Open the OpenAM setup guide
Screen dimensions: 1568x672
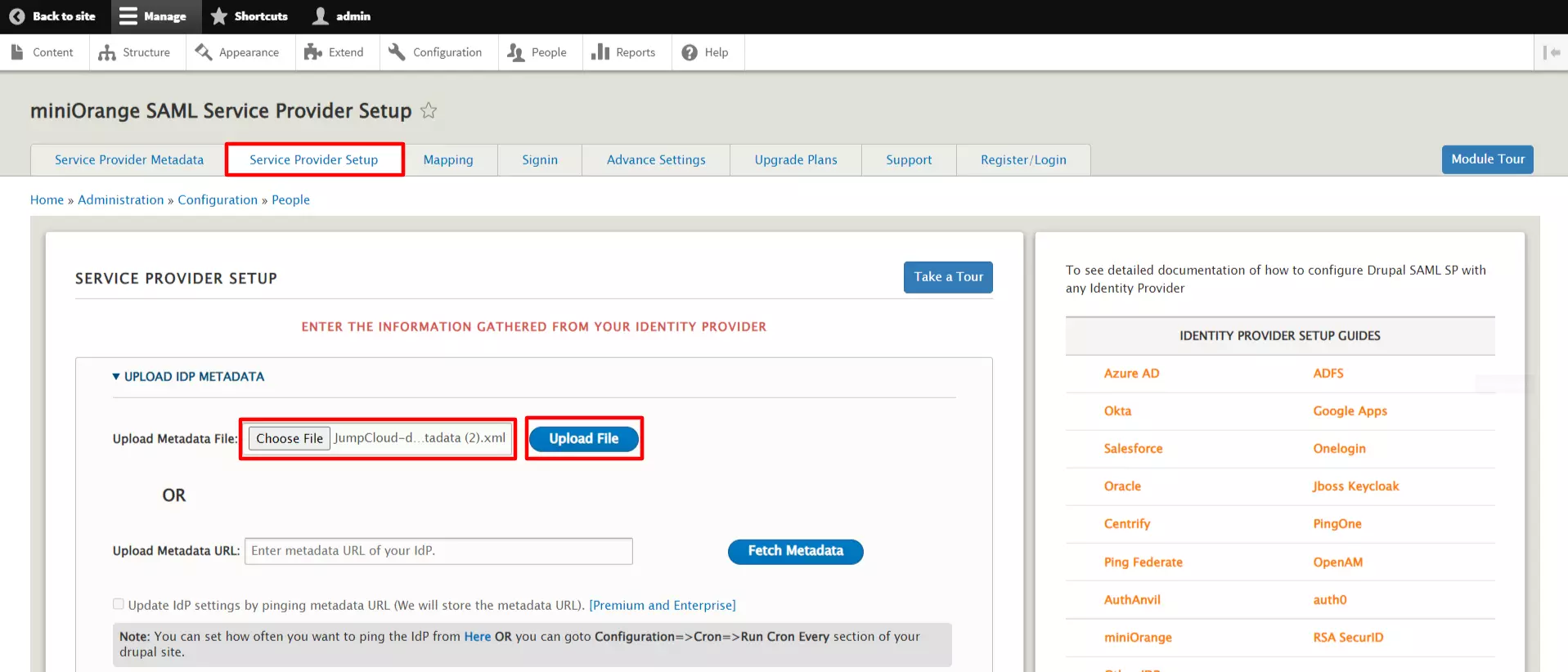[x=1337, y=562]
